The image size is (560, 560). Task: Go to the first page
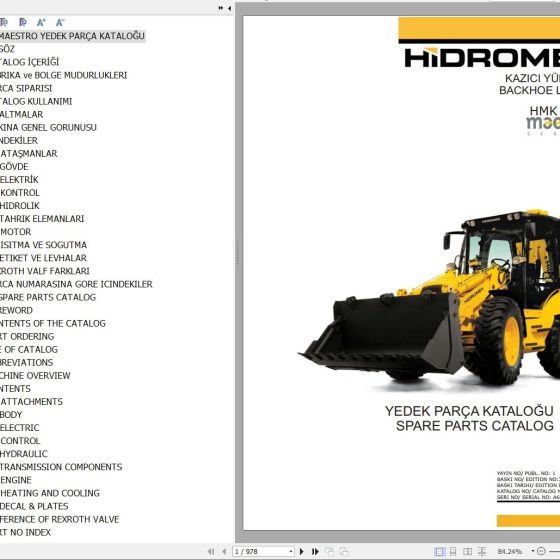tap(211, 551)
